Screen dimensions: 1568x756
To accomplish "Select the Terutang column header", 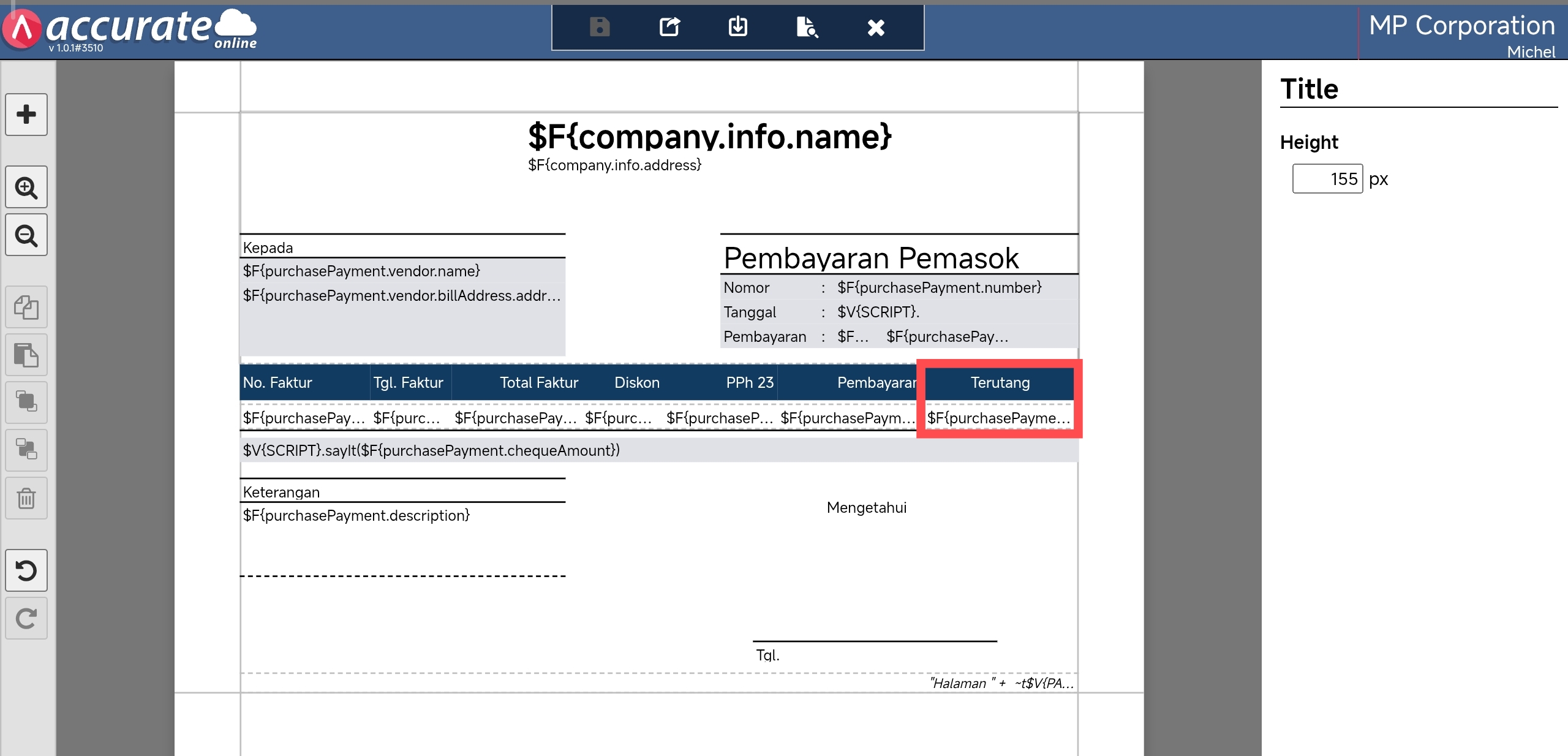I will (x=1000, y=383).
